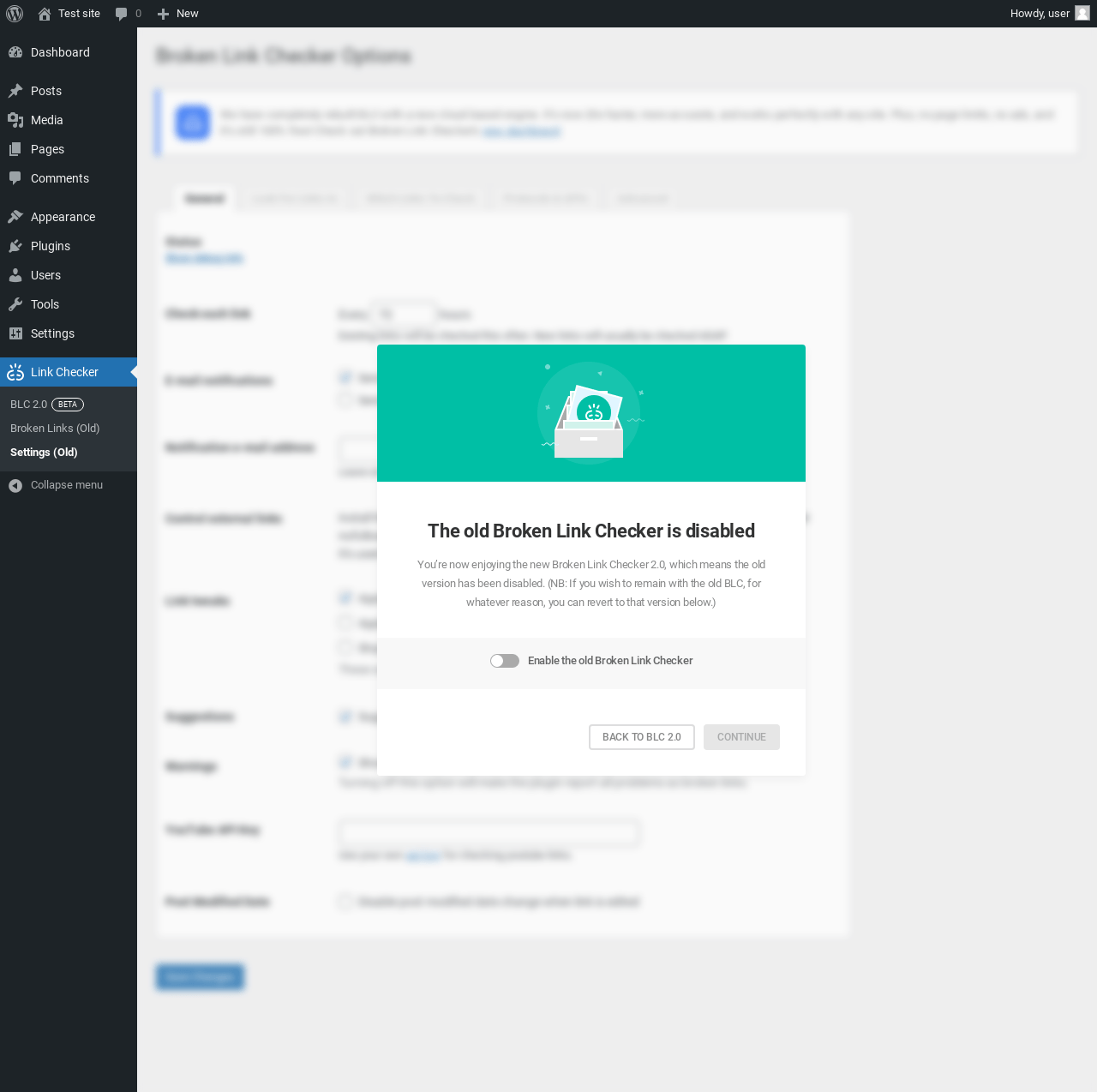Click the Pages icon in sidebar
Screen dimensions: 1097x1092
pos(15,149)
